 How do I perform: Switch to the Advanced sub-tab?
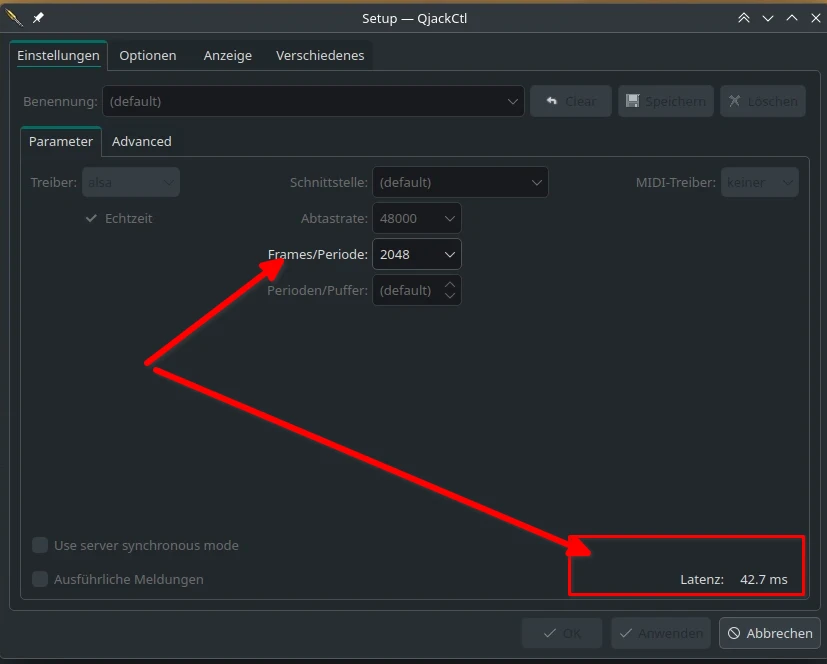pyautogui.click(x=141, y=141)
